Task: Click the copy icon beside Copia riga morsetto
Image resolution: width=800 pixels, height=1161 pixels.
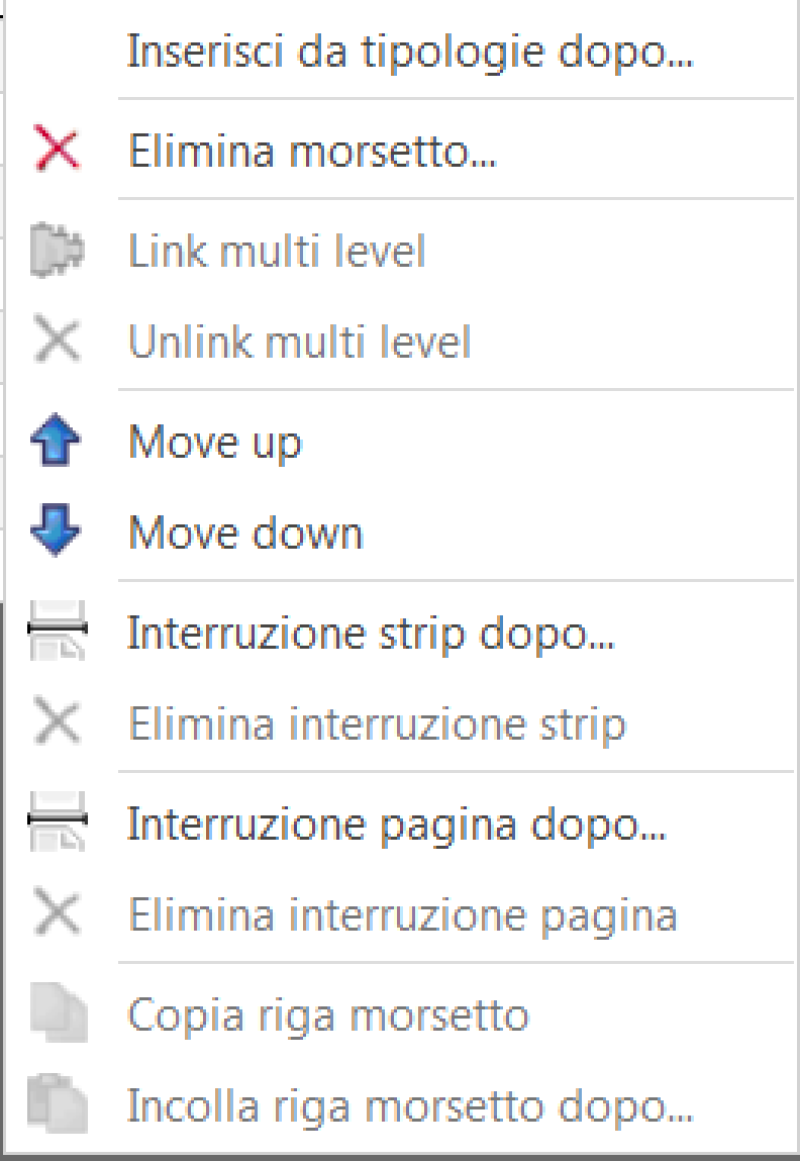Action: pyautogui.click(x=59, y=1012)
